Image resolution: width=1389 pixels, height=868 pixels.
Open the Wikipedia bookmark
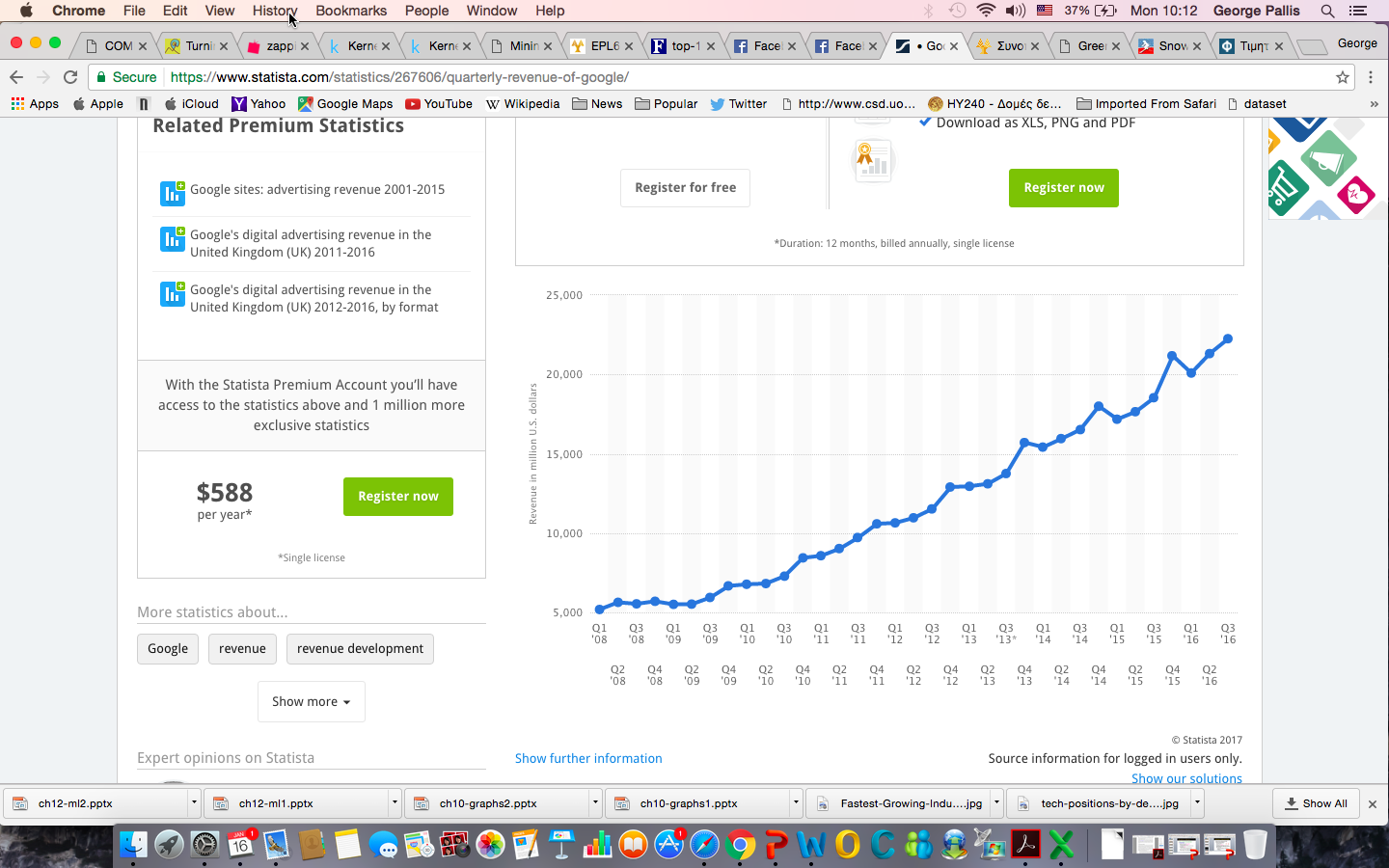pyautogui.click(x=523, y=104)
